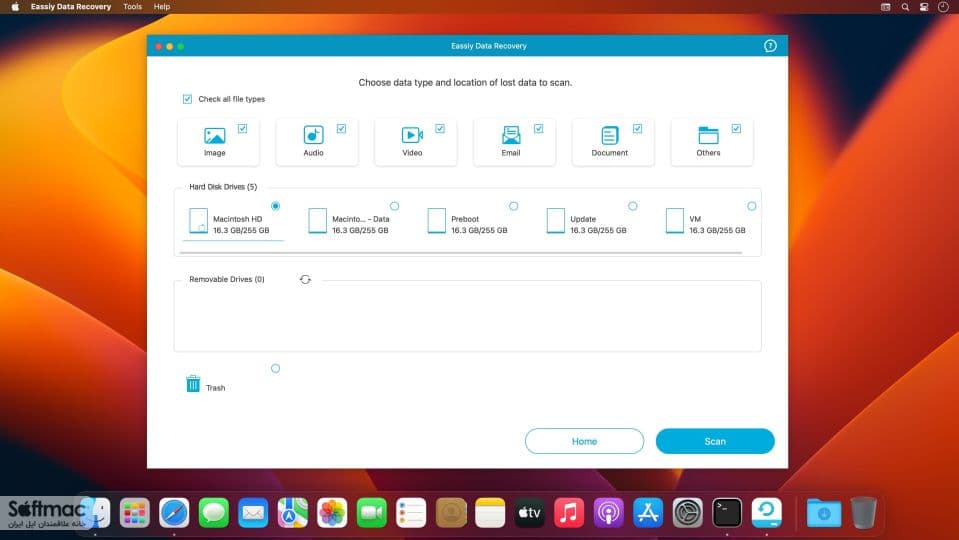Open System Settings from the Dock
The width and height of the screenshot is (959, 540).
pos(687,512)
